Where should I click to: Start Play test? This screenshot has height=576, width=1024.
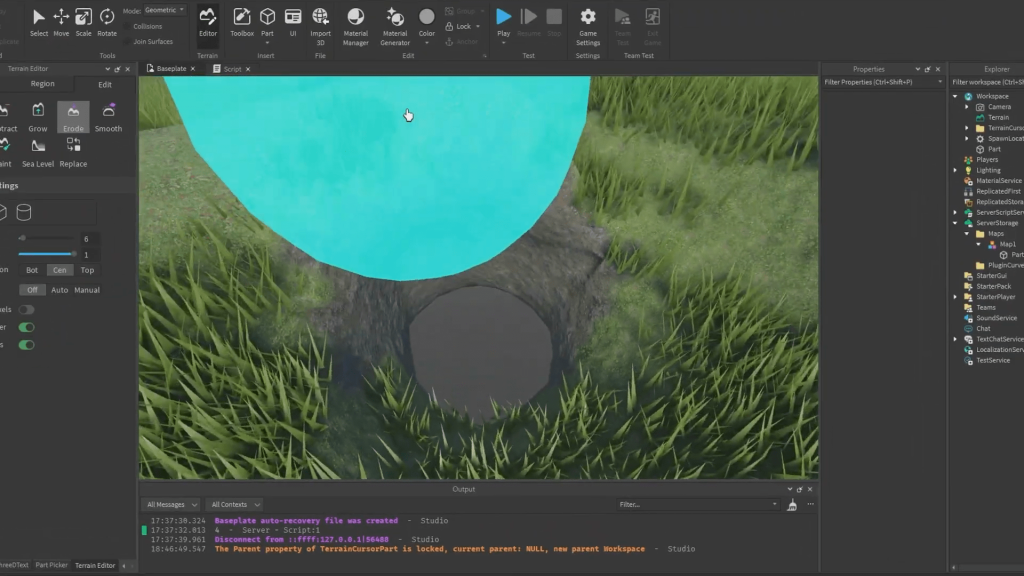point(504,17)
